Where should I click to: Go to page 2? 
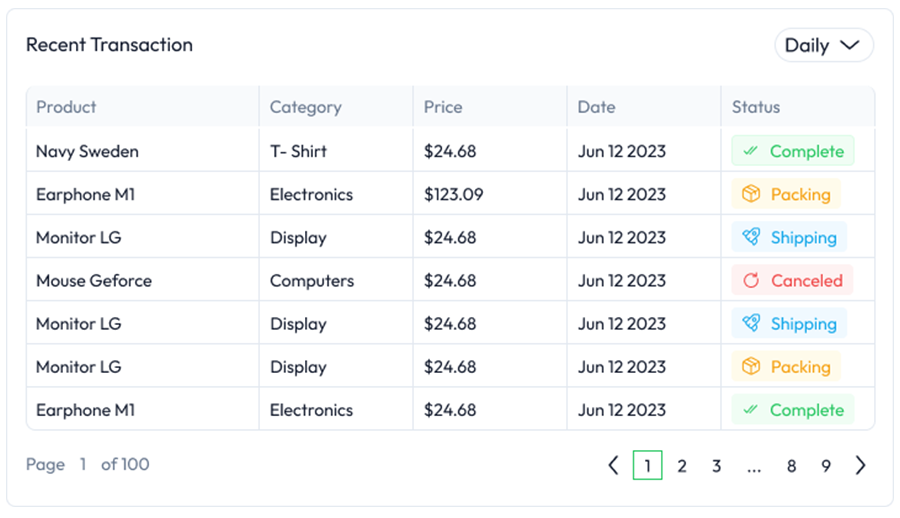point(682,465)
